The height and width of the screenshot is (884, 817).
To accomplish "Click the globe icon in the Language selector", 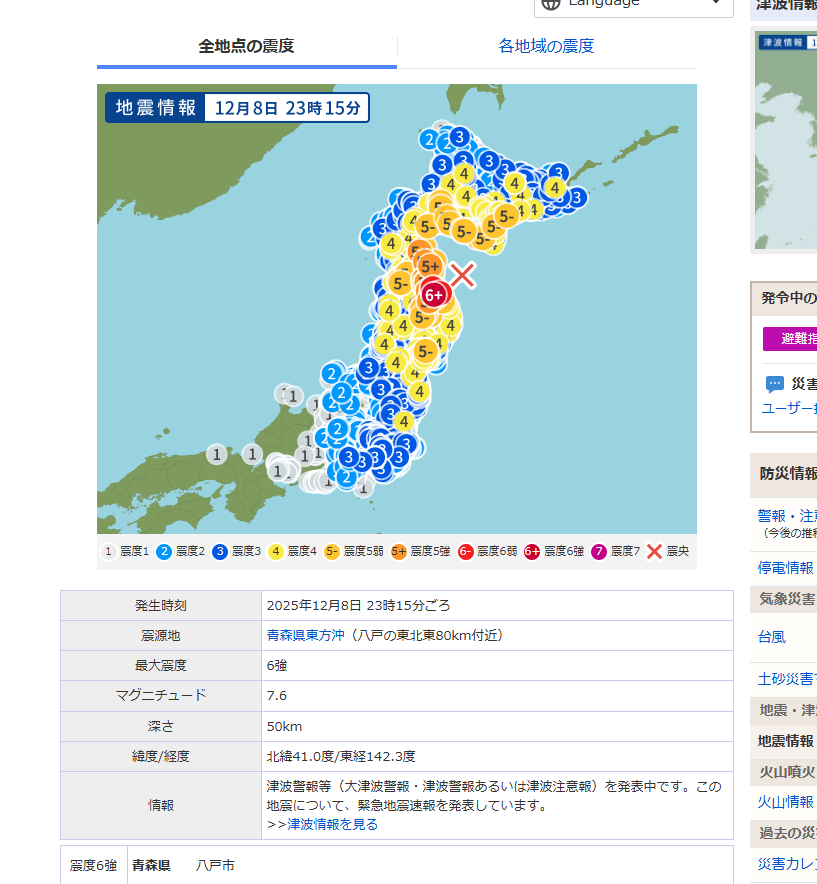I will click(549, 5).
